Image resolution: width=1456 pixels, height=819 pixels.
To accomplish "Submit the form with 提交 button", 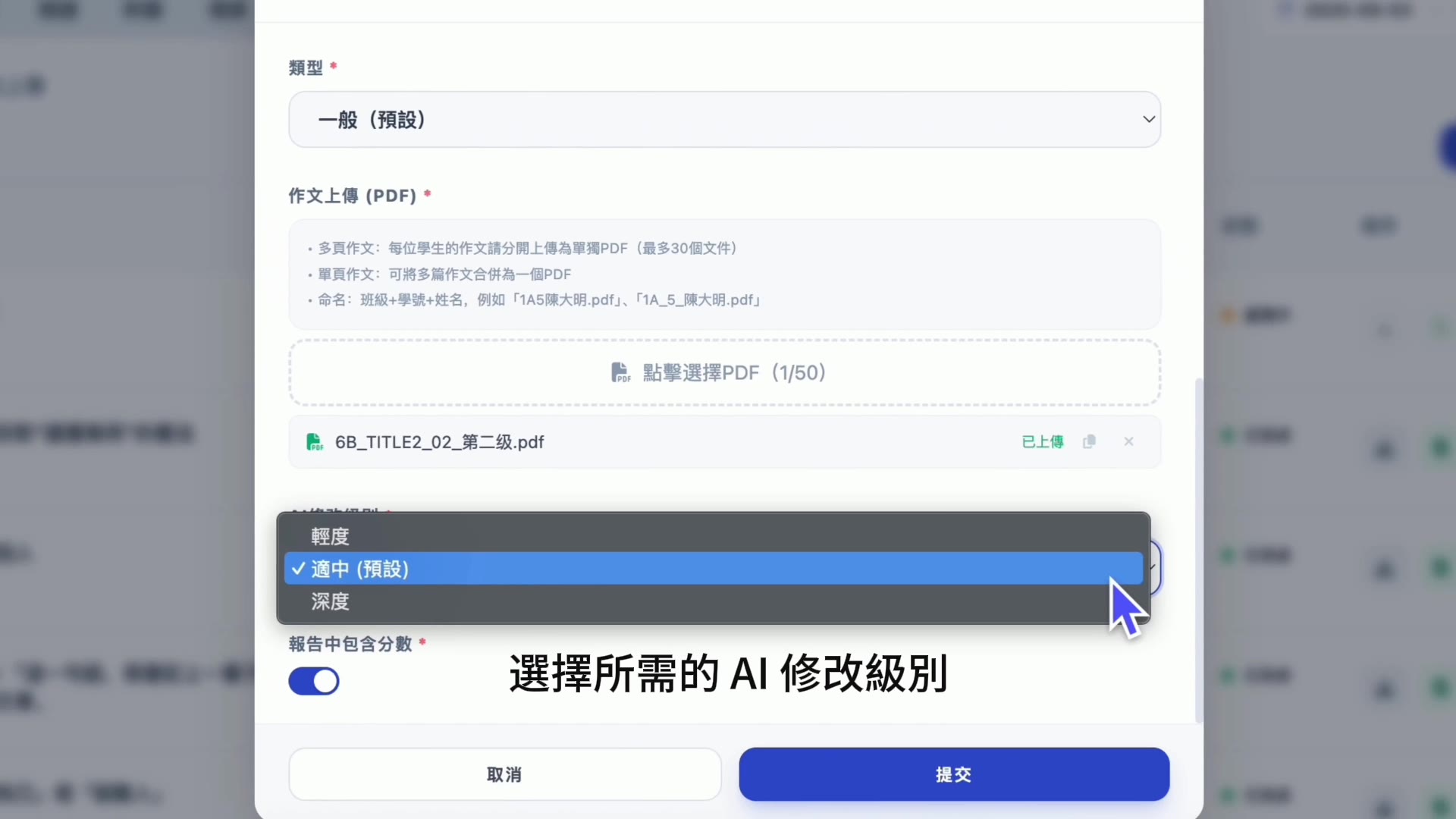I will tap(953, 774).
